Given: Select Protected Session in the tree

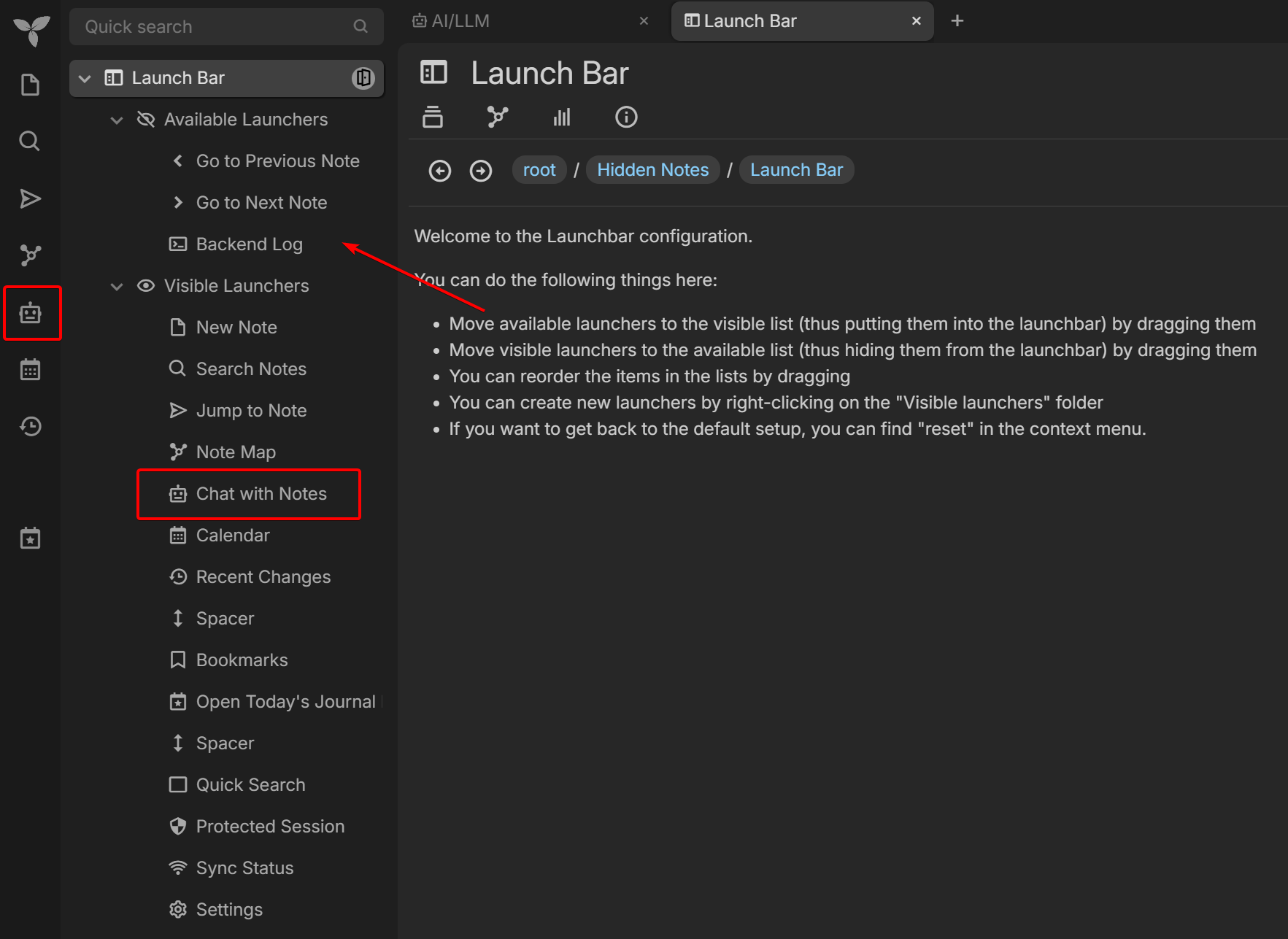Looking at the screenshot, I should [x=270, y=827].
